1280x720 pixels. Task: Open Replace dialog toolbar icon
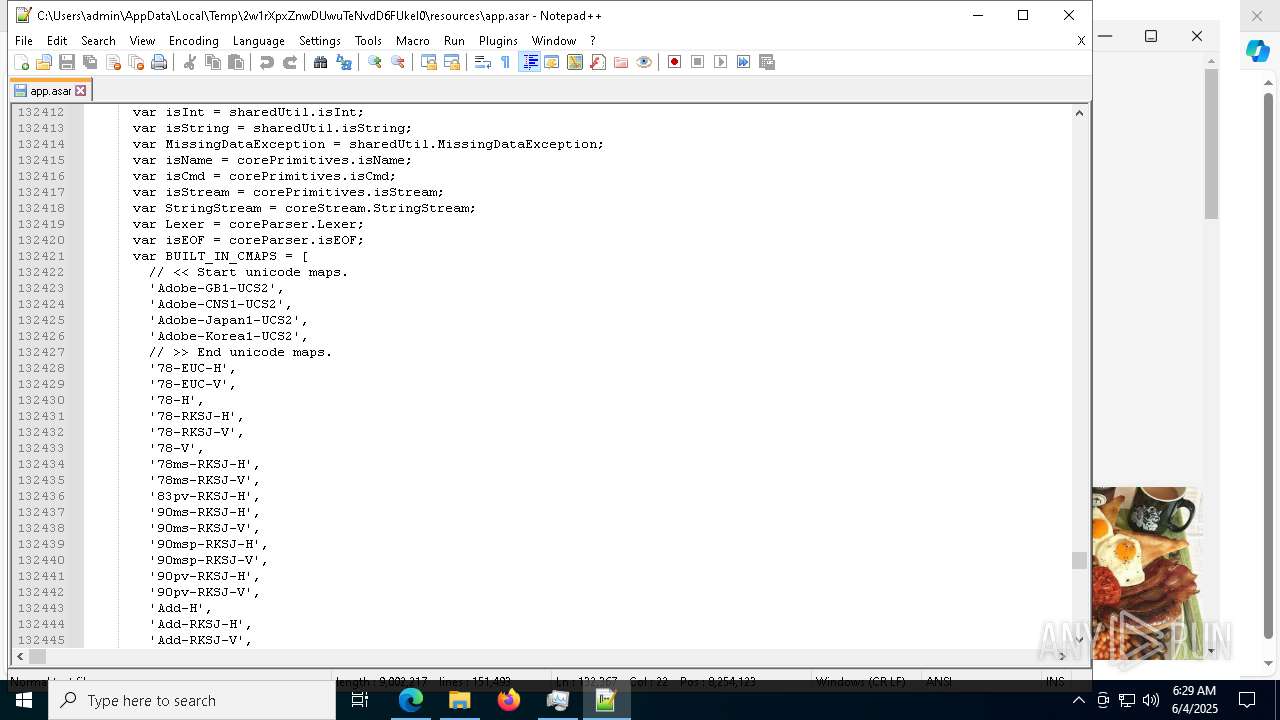tap(344, 62)
